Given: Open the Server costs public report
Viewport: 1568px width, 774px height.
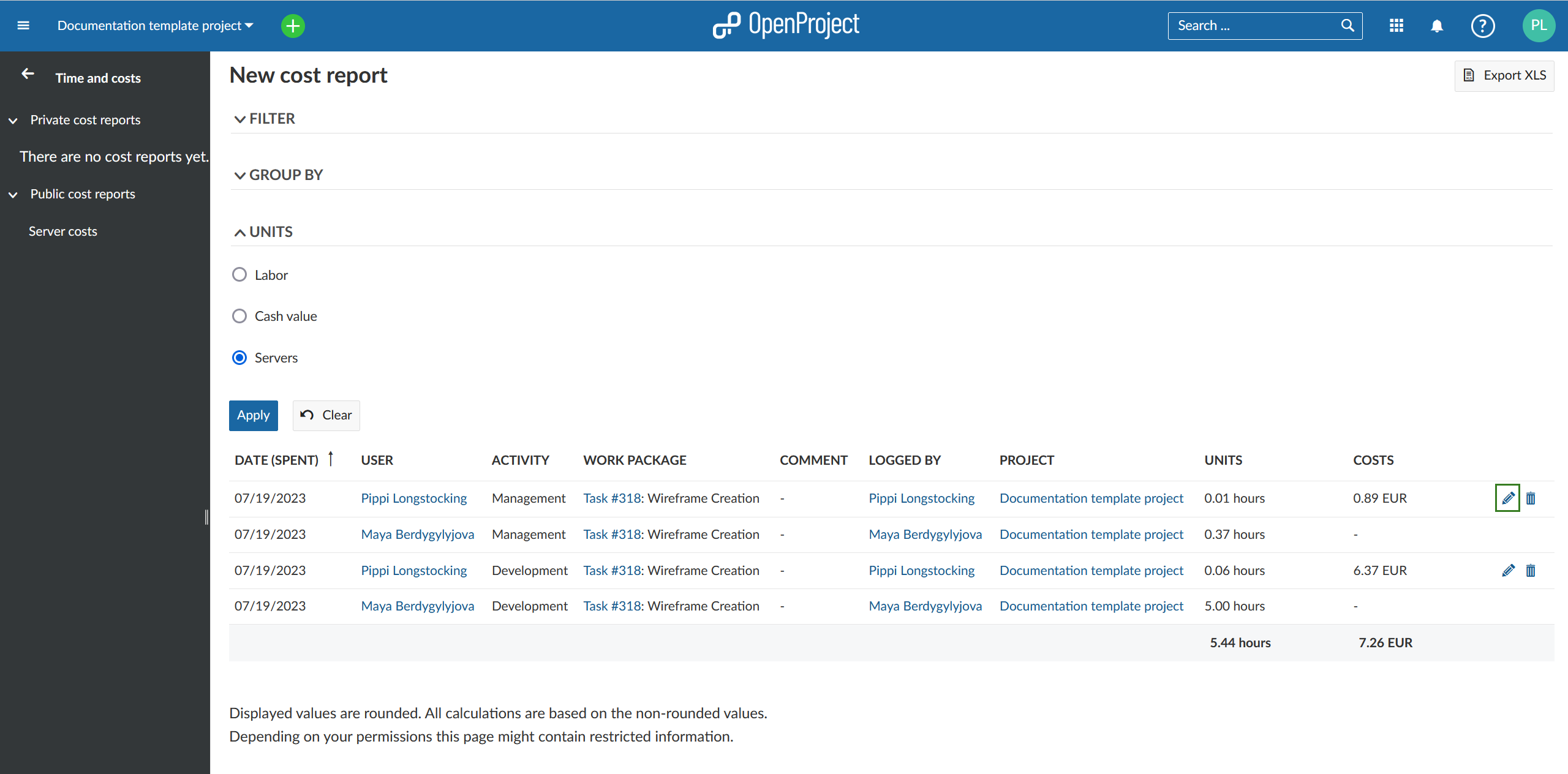Looking at the screenshot, I should [63, 231].
